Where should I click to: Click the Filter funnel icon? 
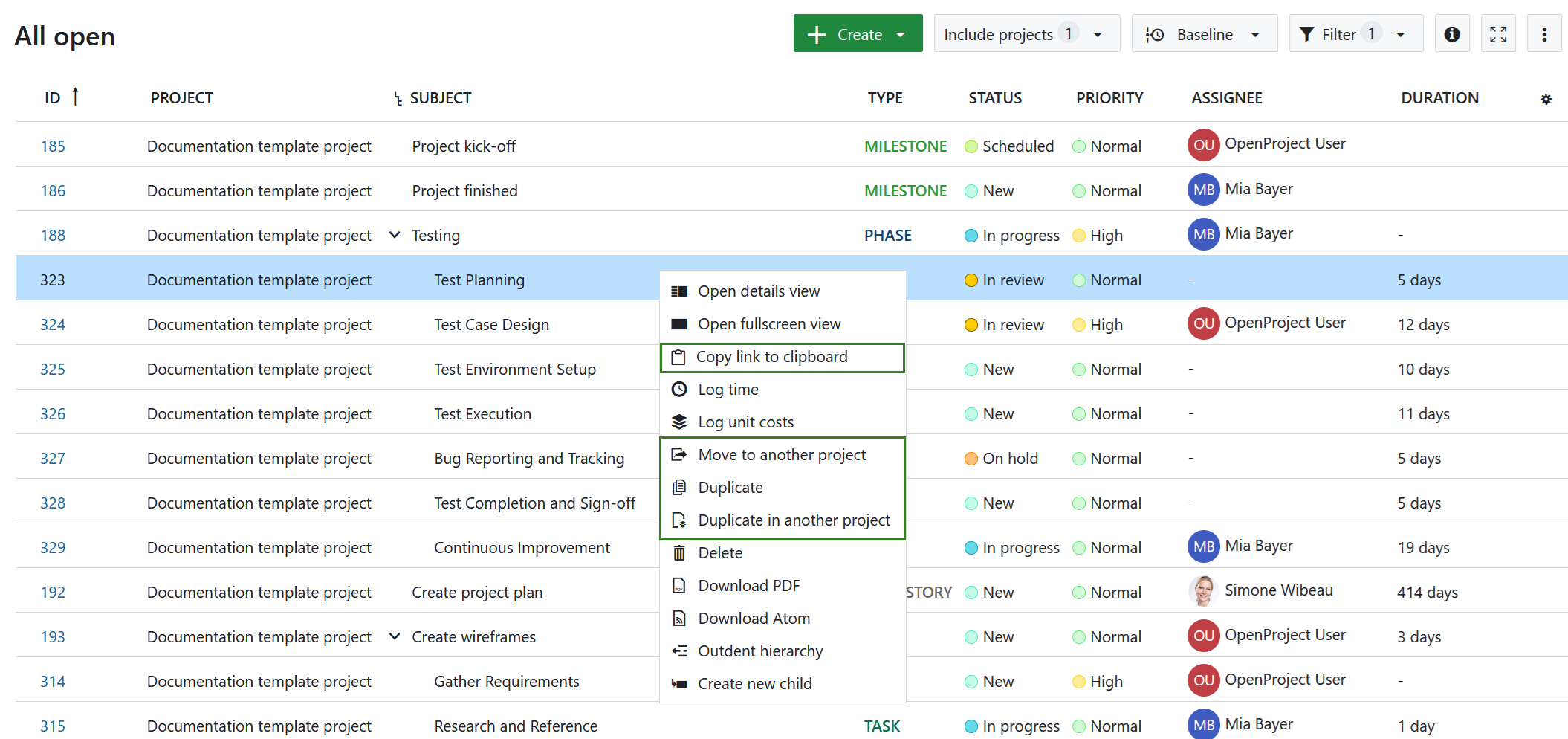[1308, 33]
